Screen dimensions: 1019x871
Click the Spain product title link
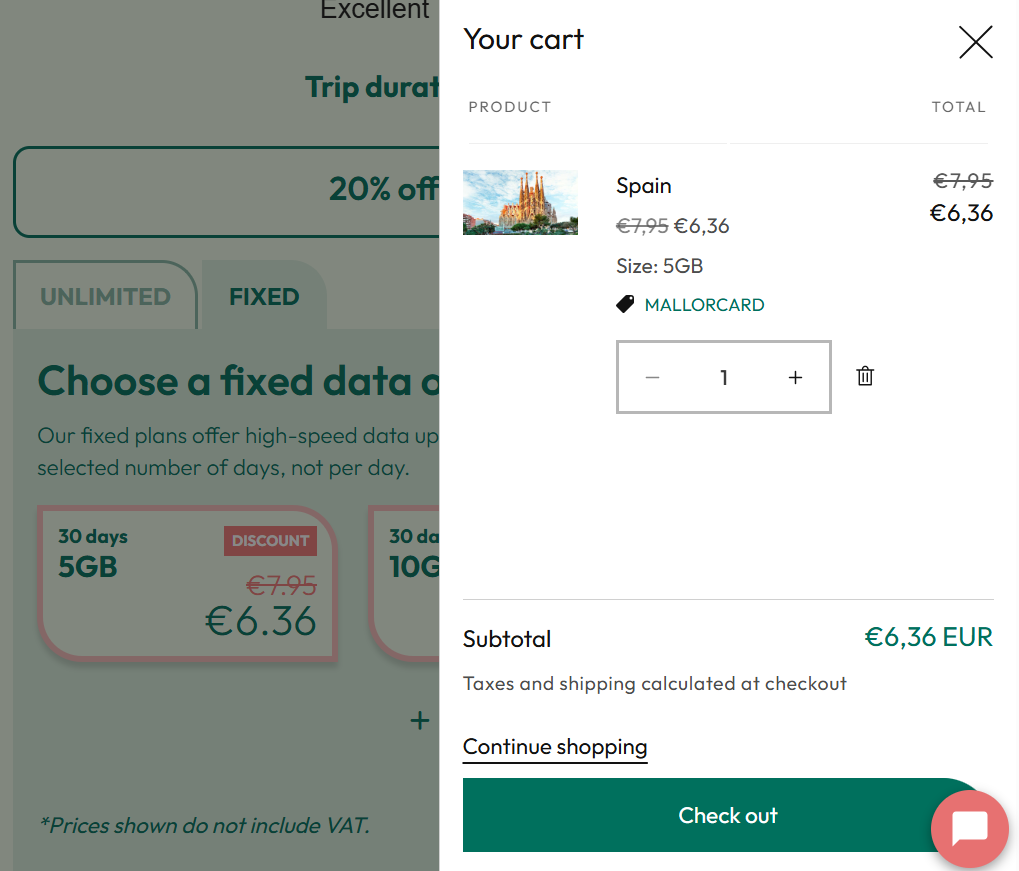(643, 186)
